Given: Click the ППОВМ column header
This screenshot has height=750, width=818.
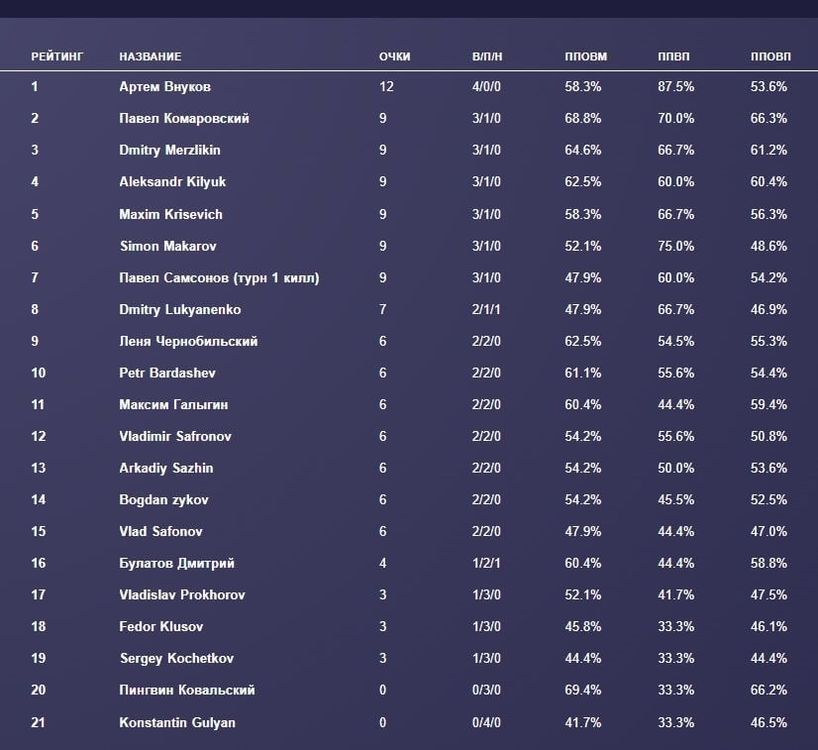Looking at the screenshot, I should point(585,57).
